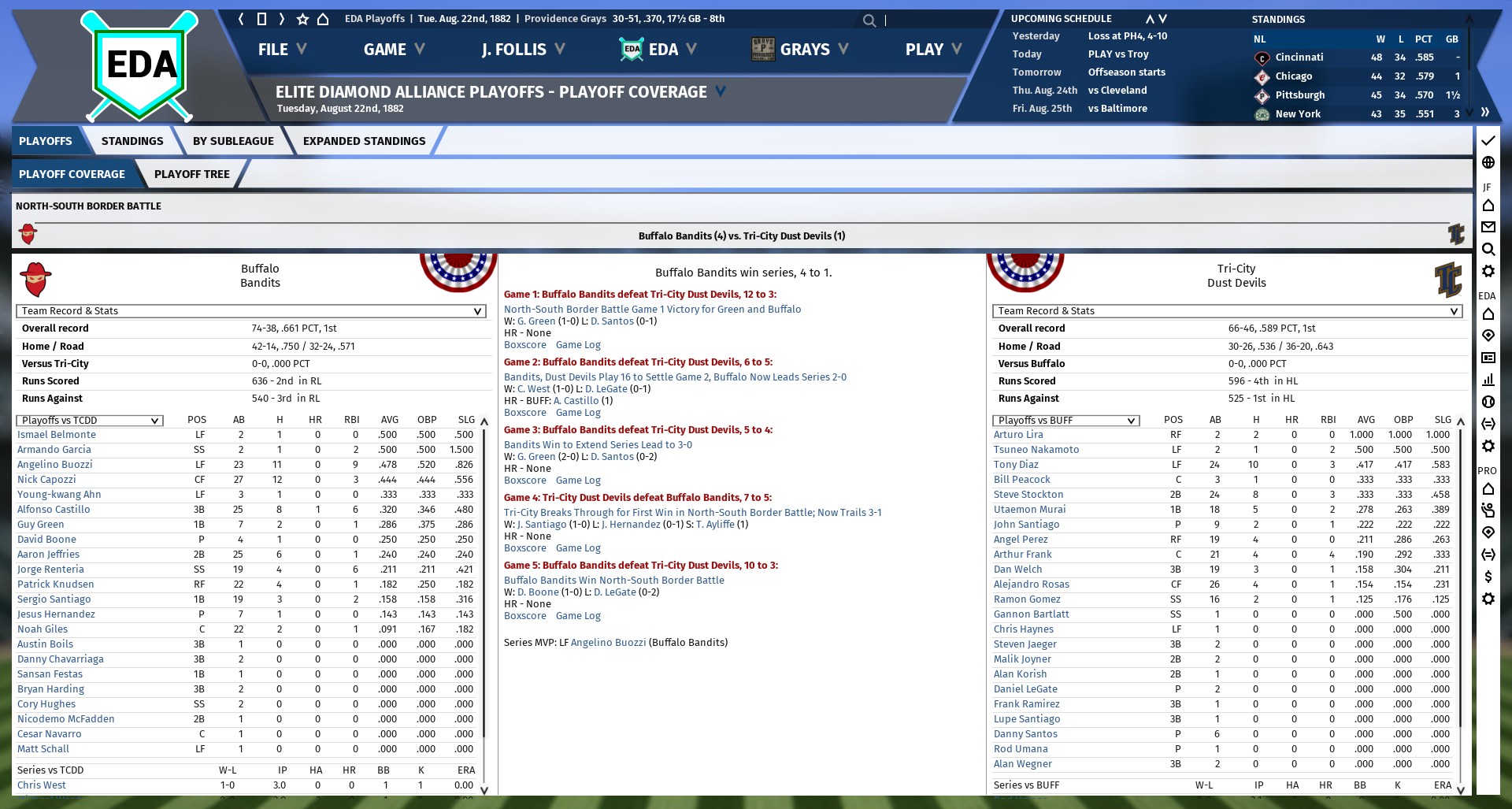Open the Expanded Standings tab
The image size is (1512, 809).
pyautogui.click(x=364, y=141)
